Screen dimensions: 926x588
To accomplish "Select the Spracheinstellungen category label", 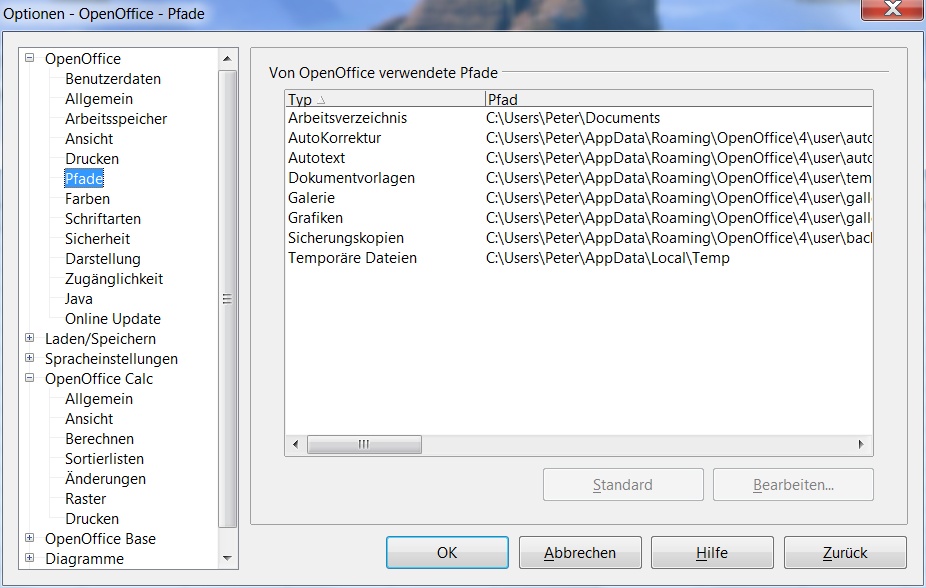I will tap(111, 359).
